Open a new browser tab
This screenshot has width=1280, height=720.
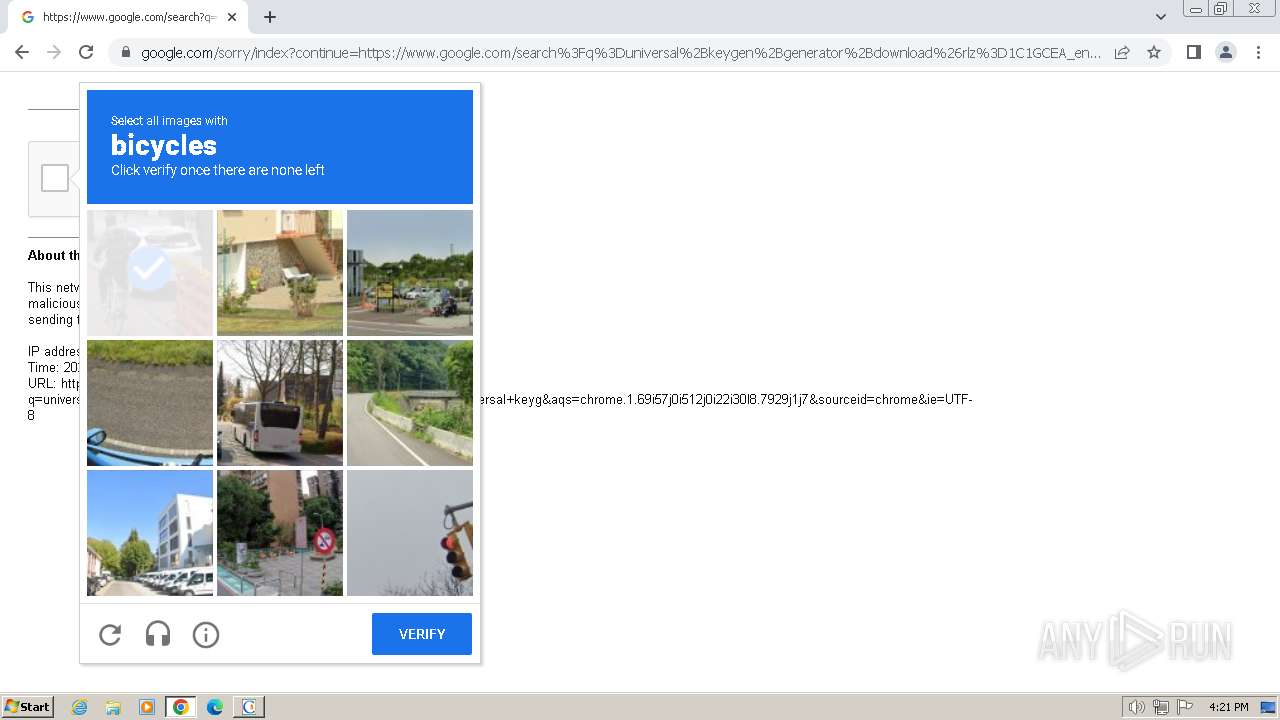coord(270,17)
